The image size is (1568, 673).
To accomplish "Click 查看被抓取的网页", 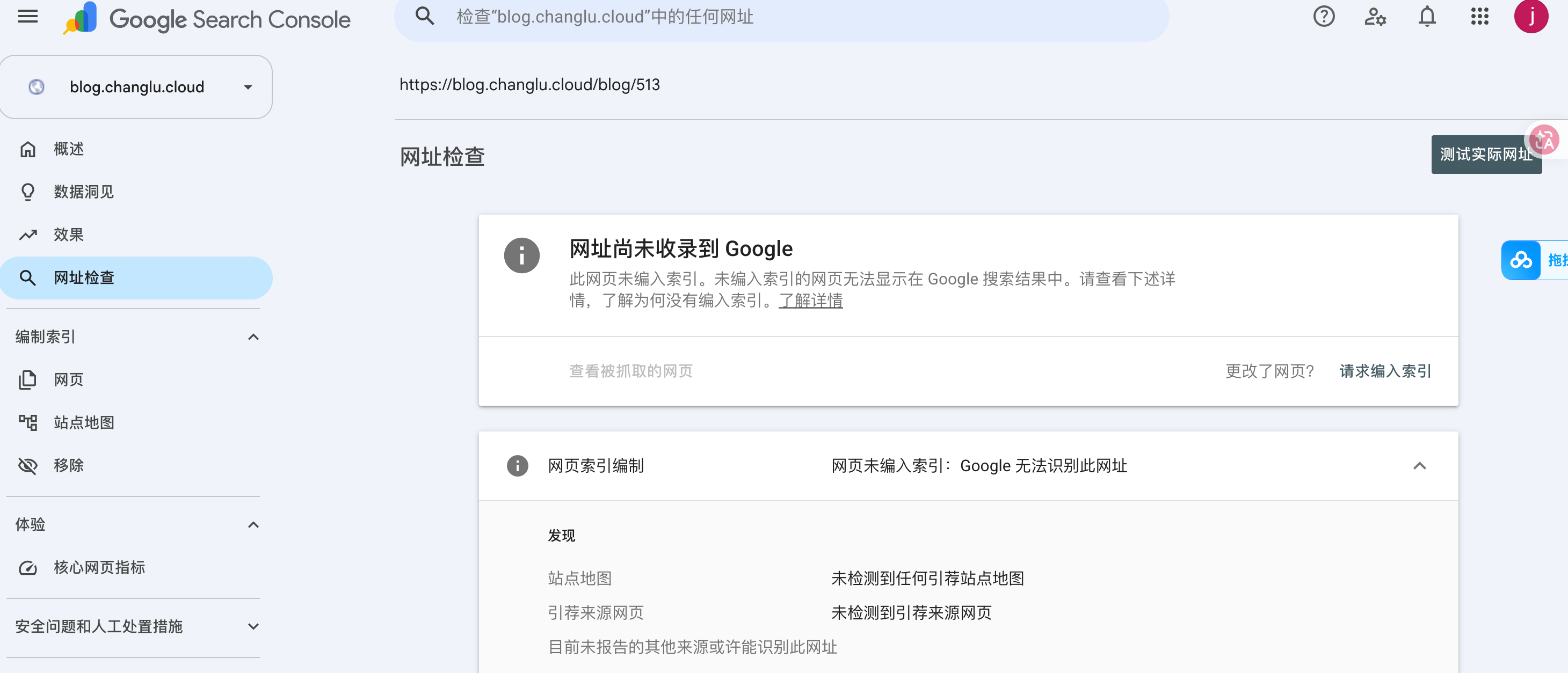I will pos(630,371).
